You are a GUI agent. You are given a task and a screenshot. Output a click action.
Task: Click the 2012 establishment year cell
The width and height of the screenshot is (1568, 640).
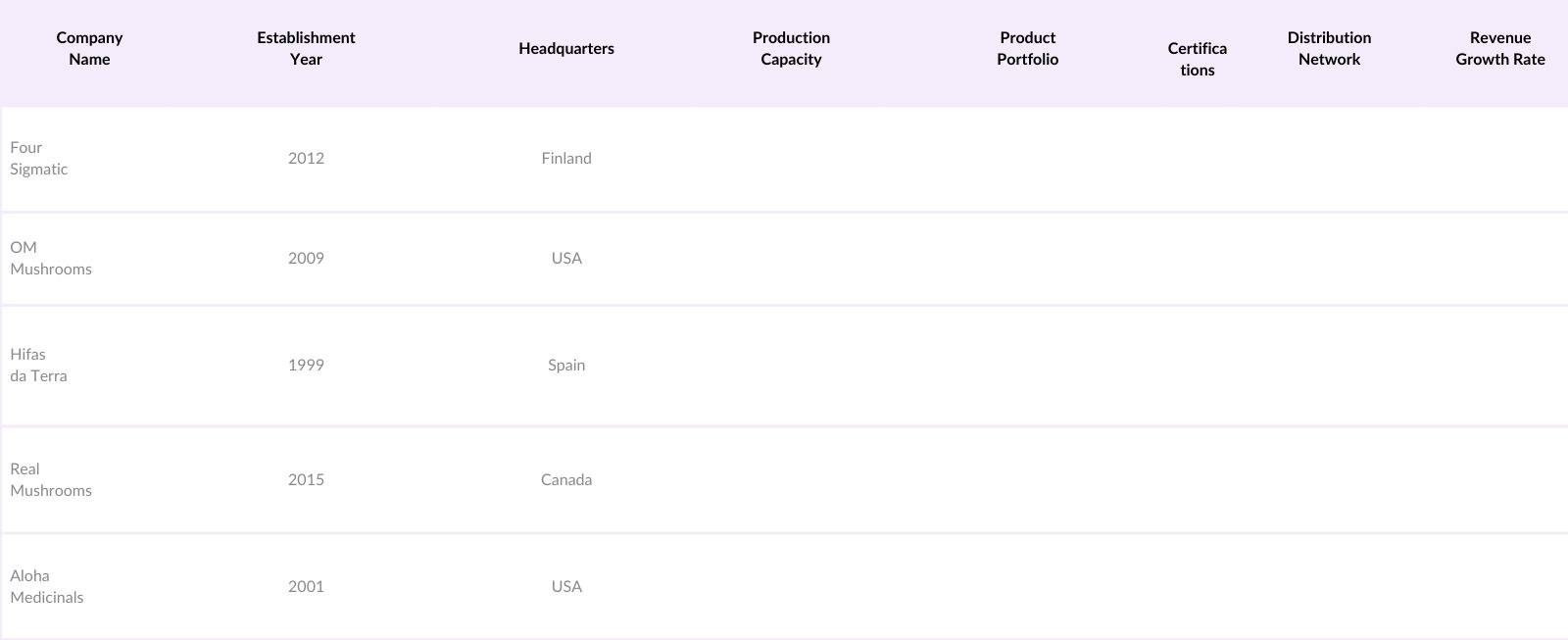click(306, 159)
